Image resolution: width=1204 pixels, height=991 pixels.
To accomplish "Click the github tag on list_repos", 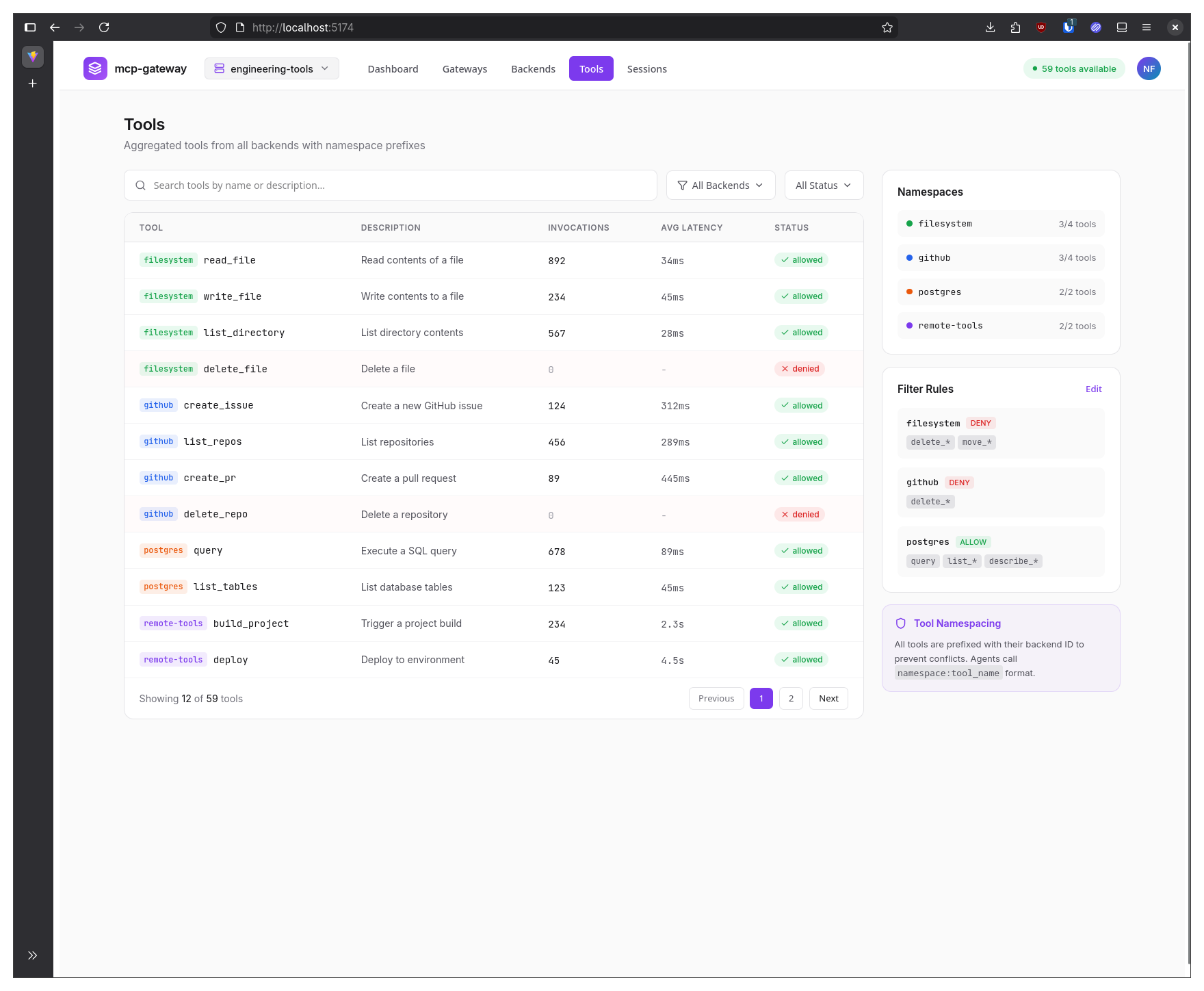I will (x=159, y=441).
